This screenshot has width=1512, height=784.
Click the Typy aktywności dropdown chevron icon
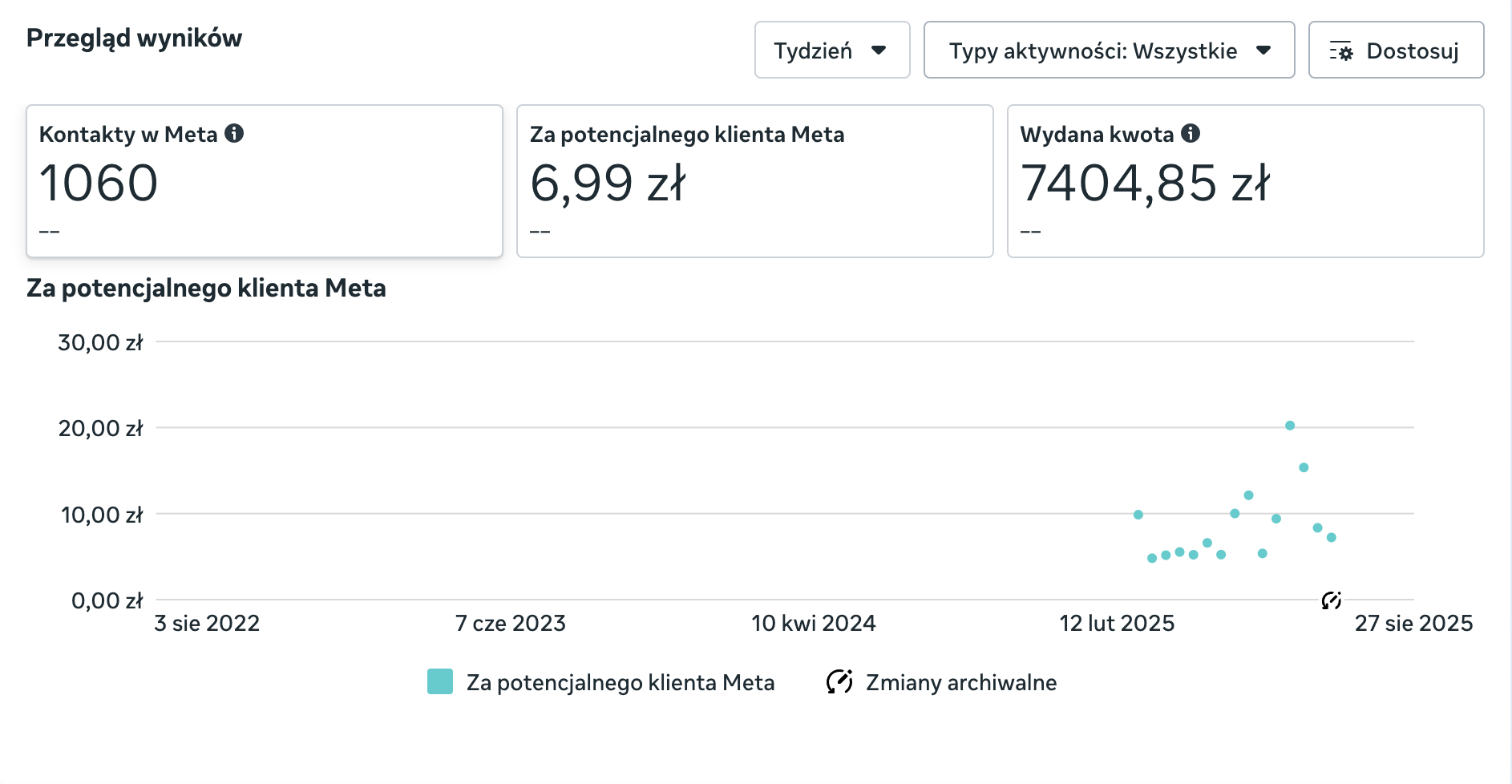click(x=1263, y=50)
